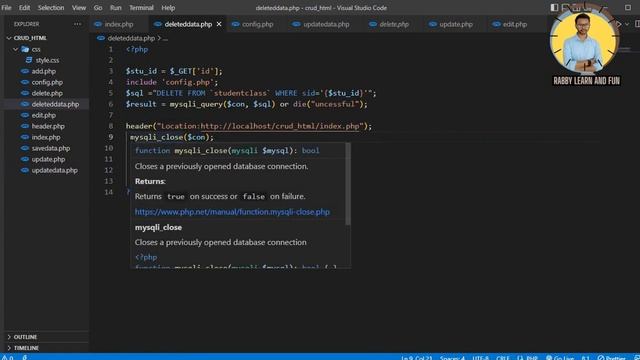Open edit.php in the Explorer tree
Screen dimensions: 640x360
tap(43, 116)
